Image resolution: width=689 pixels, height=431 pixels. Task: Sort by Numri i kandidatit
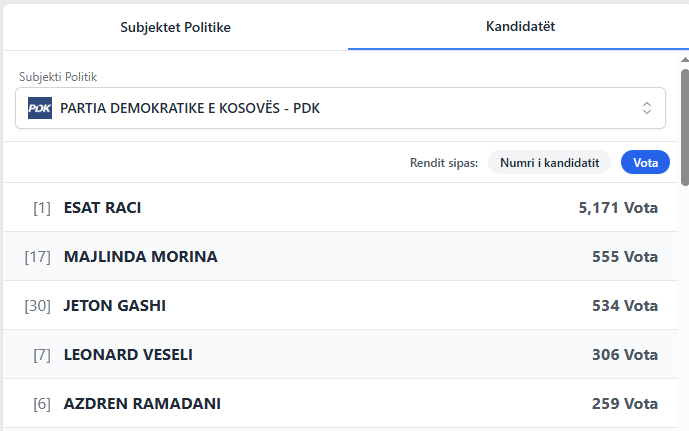549,162
